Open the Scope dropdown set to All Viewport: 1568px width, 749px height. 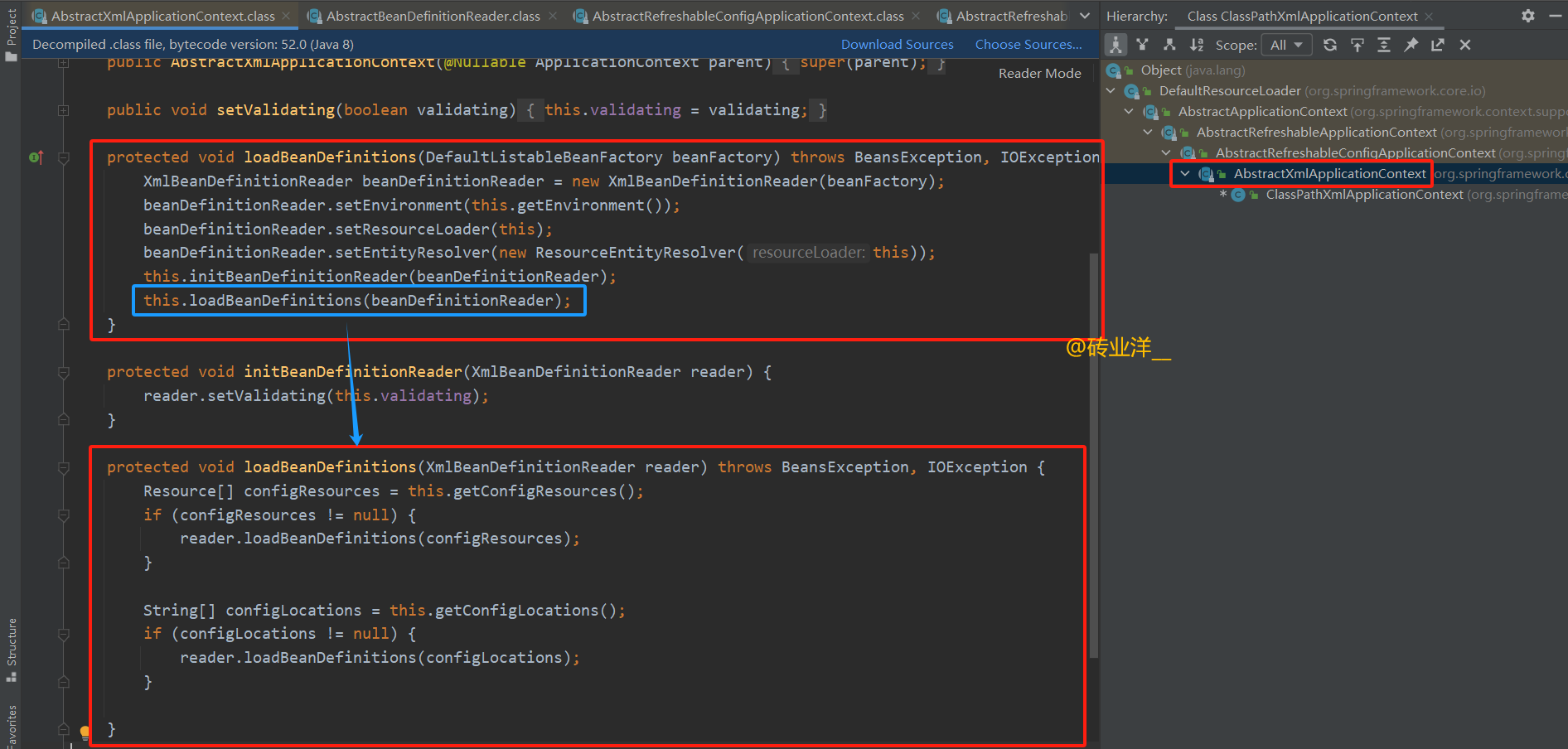pyautogui.click(x=1286, y=45)
